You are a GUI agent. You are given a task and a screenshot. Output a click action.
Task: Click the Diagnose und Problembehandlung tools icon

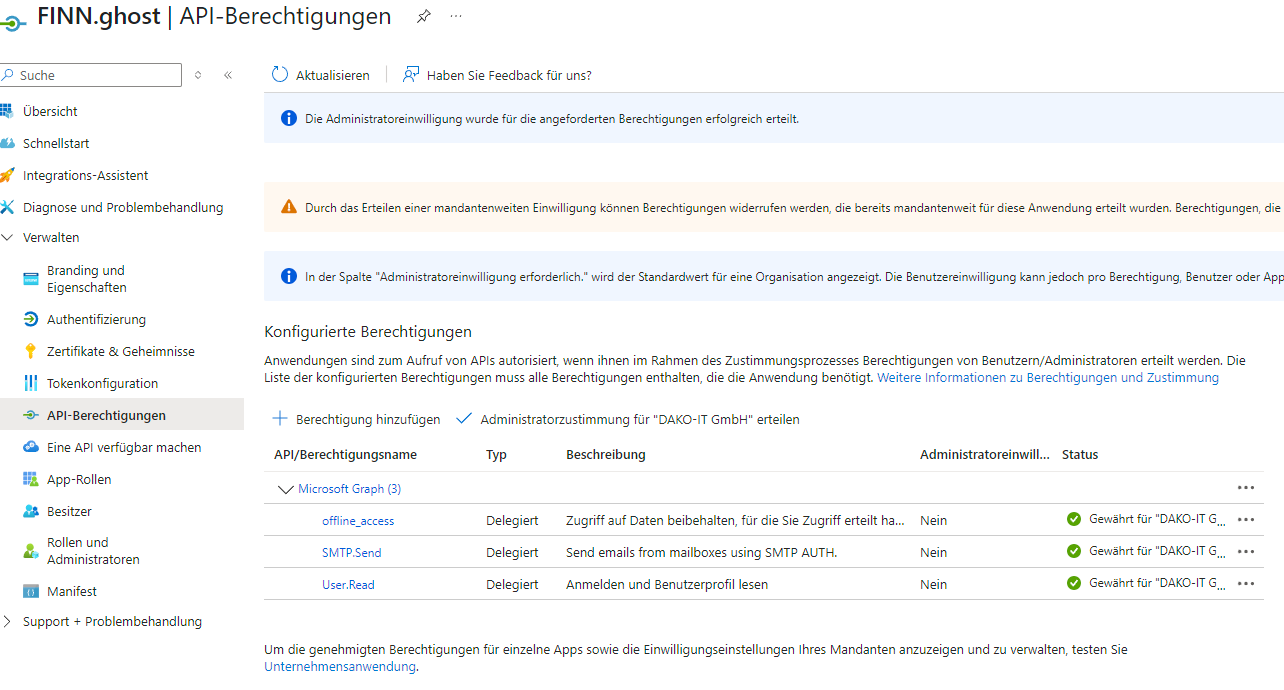(6, 207)
